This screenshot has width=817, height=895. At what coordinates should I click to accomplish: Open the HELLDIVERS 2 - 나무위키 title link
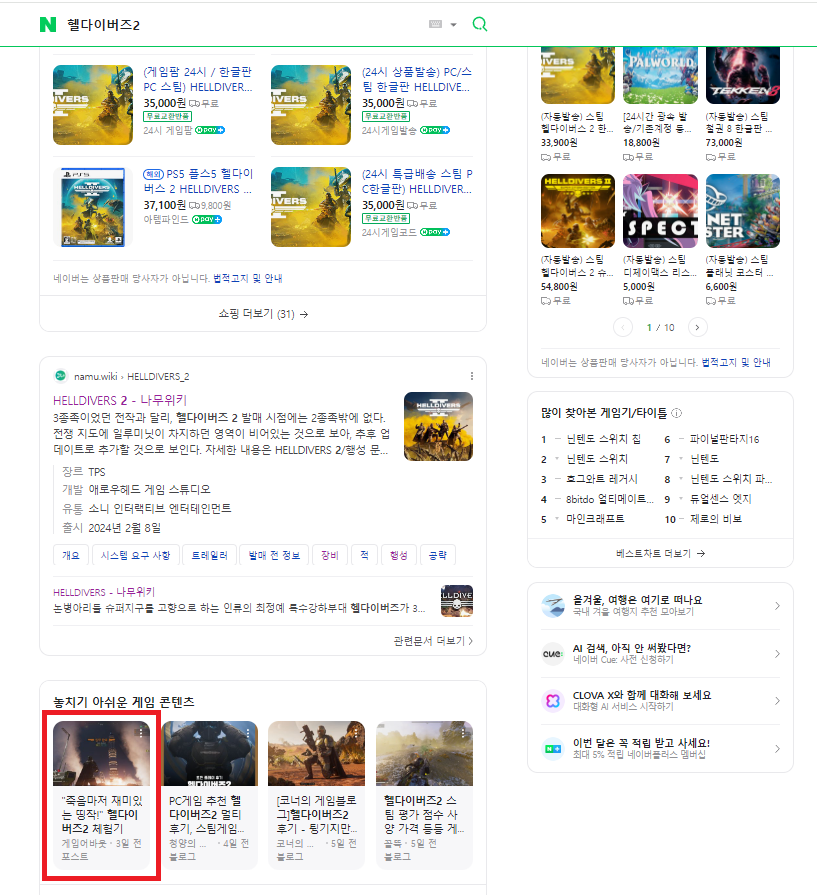click(x=120, y=400)
